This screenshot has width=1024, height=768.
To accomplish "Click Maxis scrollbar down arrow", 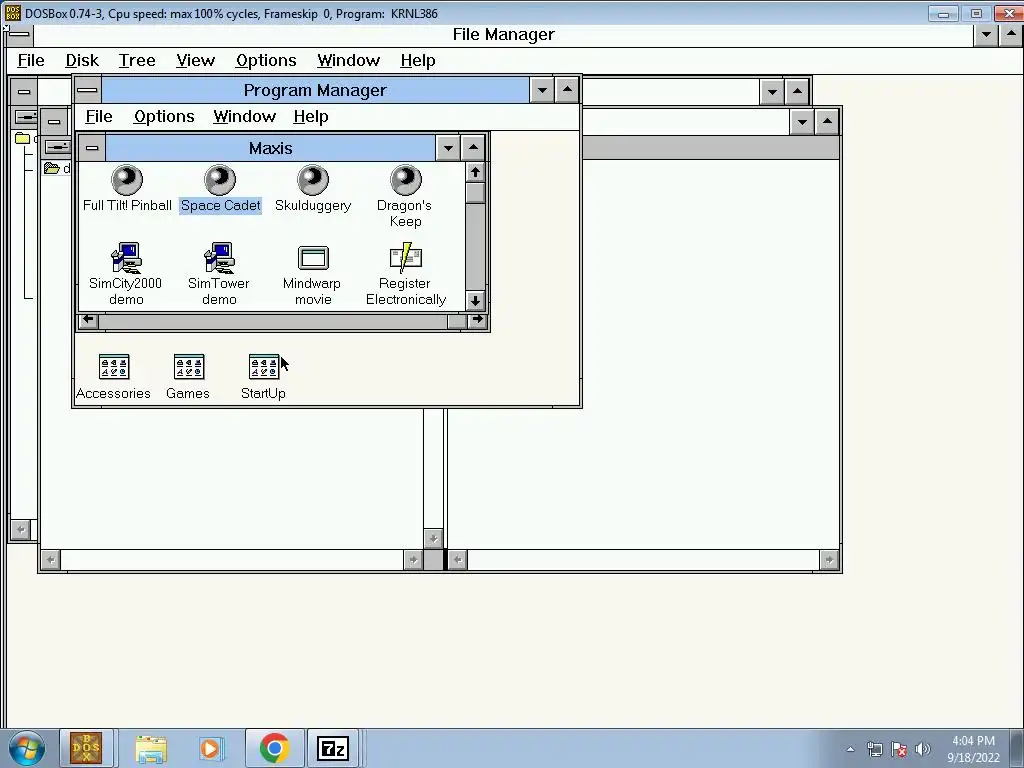I will (475, 301).
